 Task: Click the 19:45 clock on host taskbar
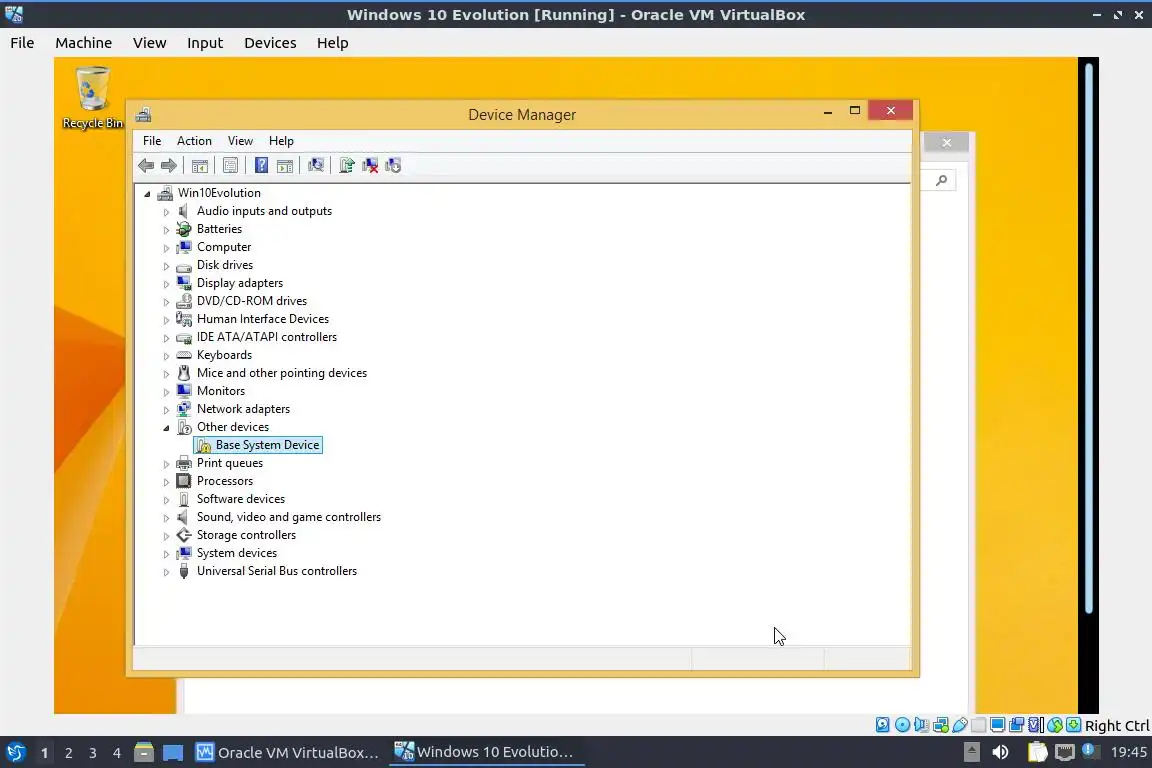(x=1128, y=752)
